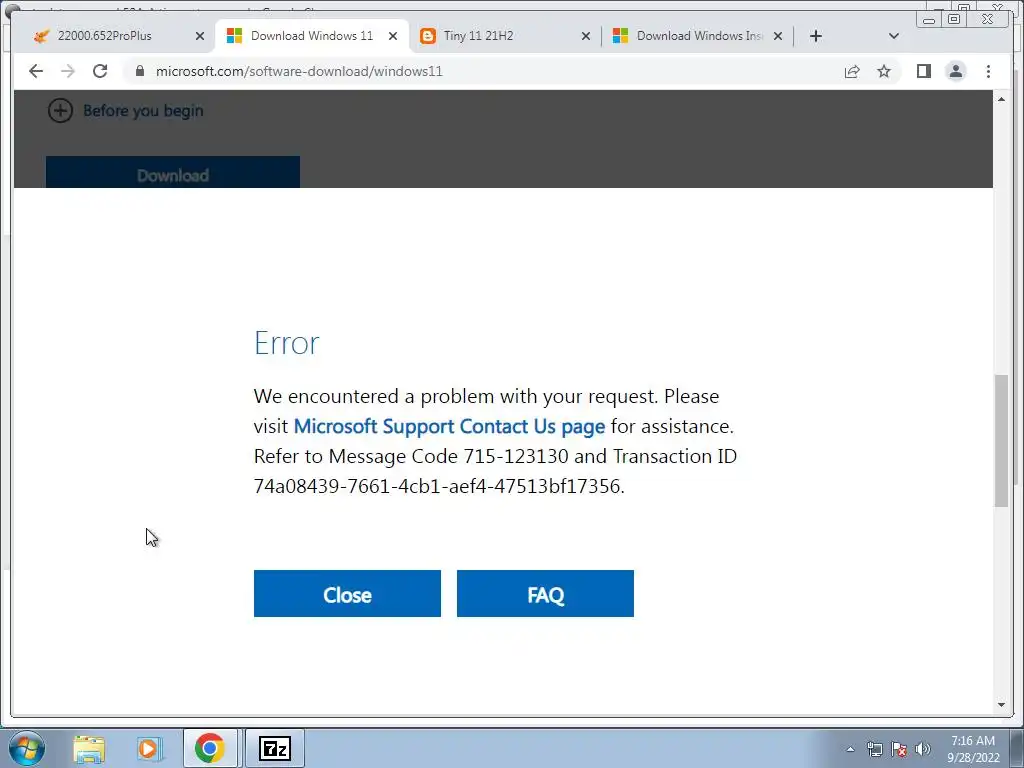Bookmark this page with the star
The height and width of the screenshot is (768, 1024).
click(x=884, y=71)
